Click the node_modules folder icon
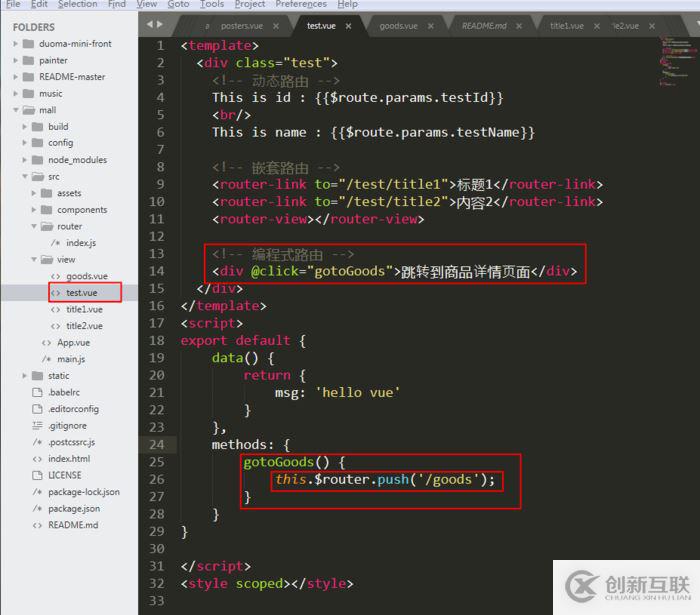 point(38,160)
